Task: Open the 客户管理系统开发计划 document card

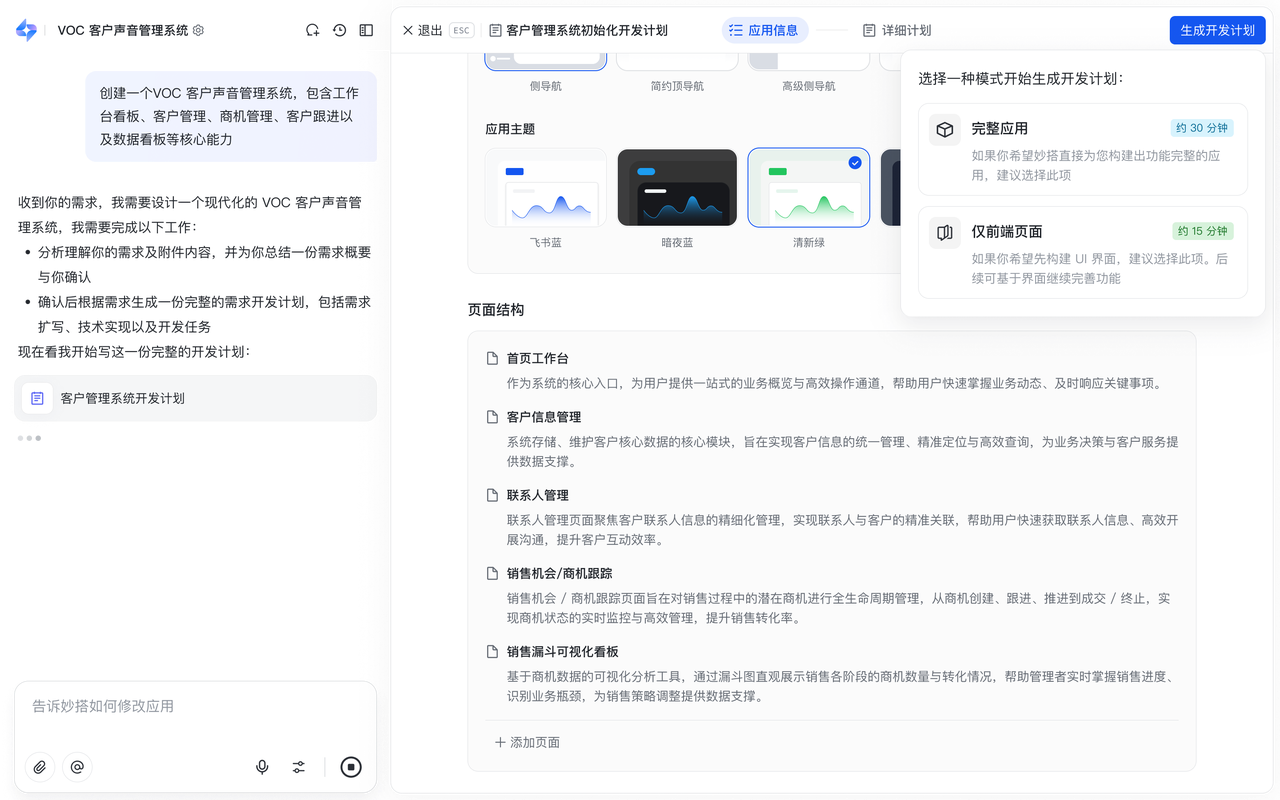Action: click(196, 398)
